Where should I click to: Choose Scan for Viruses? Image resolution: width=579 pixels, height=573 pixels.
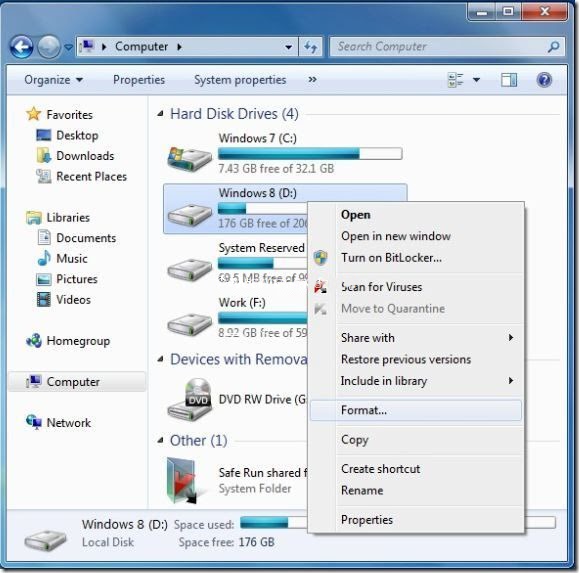click(416, 287)
